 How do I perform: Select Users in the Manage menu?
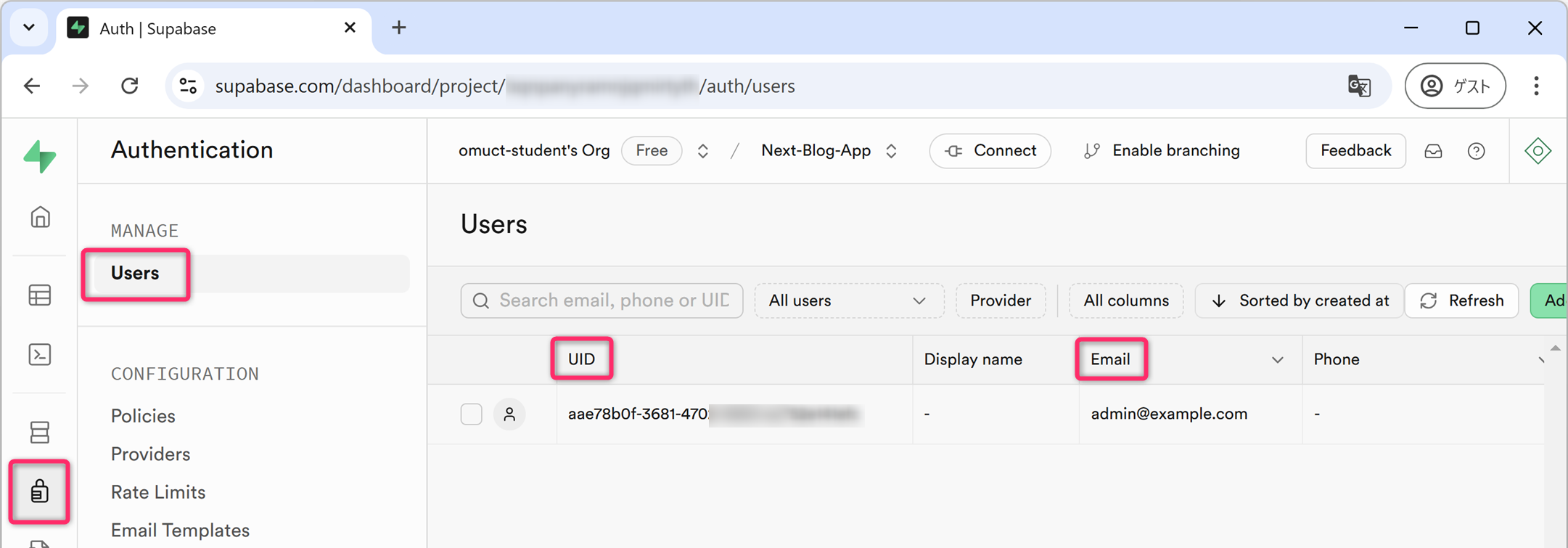pos(135,274)
